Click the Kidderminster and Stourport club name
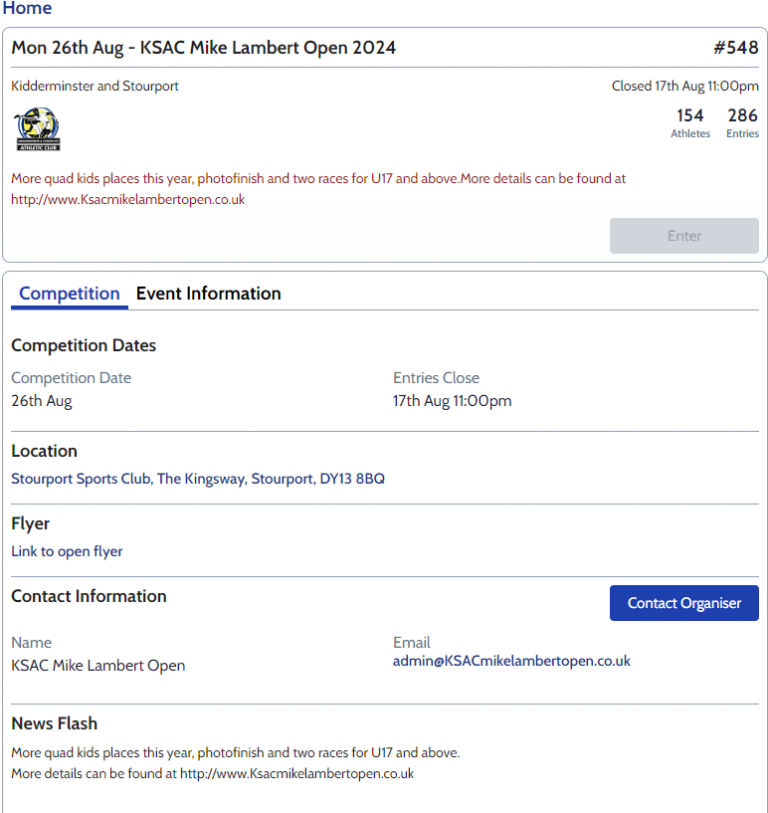The image size is (768, 813). [x=95, y=86]
